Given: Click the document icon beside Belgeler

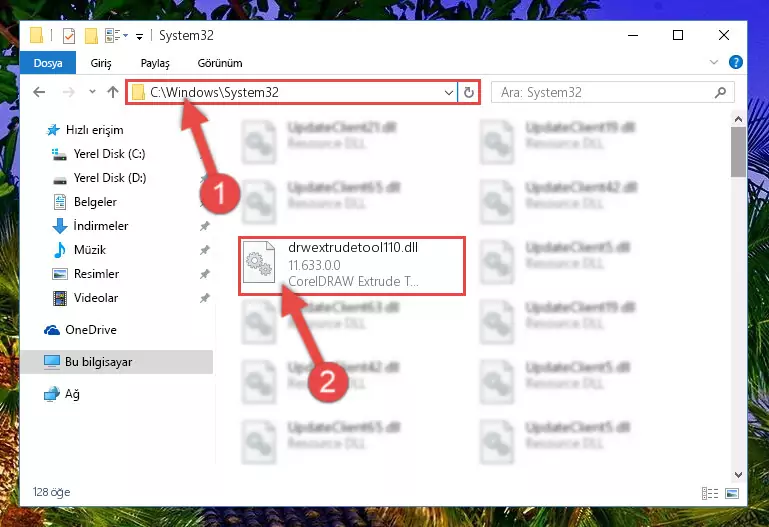Looking at the screenshot, I should tap(60, 202).
